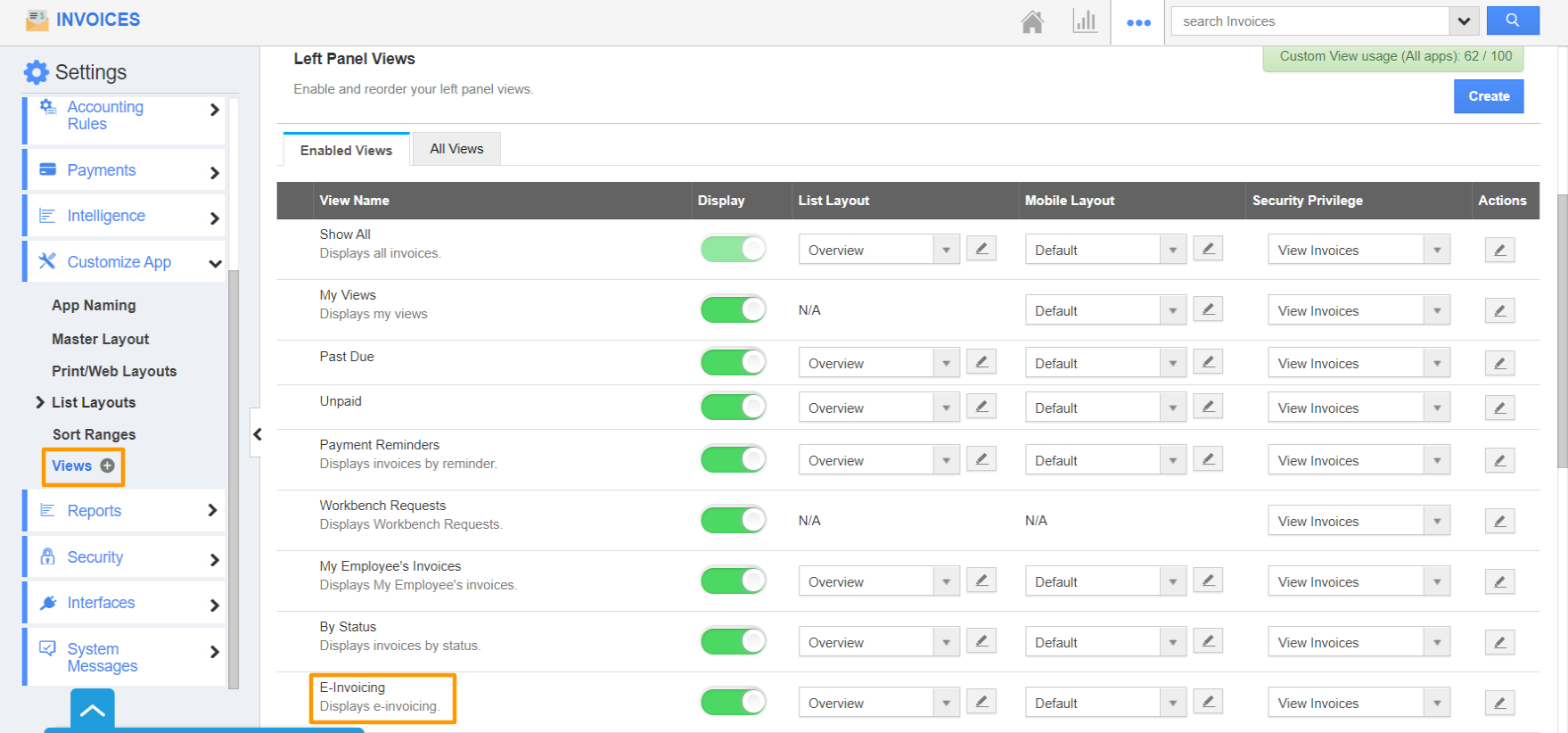The height and width of the screenshot is (733, 1568).
Task: Edit the My Views mobile layout pencil
Action: click(x=1208, y=309)
